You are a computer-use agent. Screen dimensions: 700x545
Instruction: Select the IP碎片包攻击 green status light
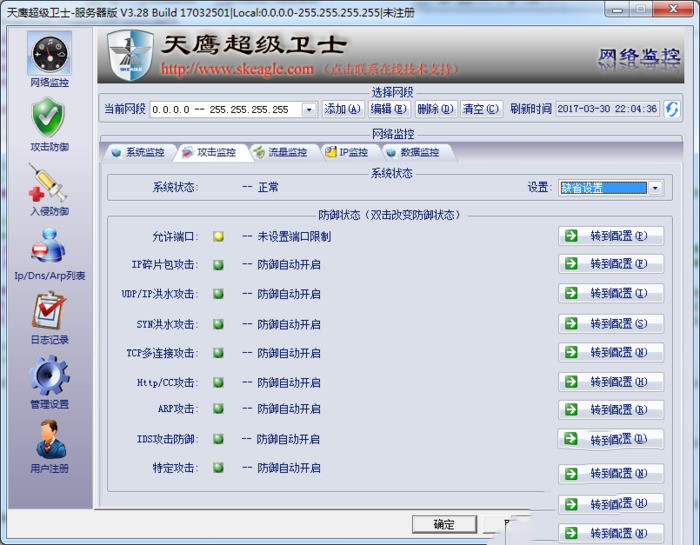(218, 265)
